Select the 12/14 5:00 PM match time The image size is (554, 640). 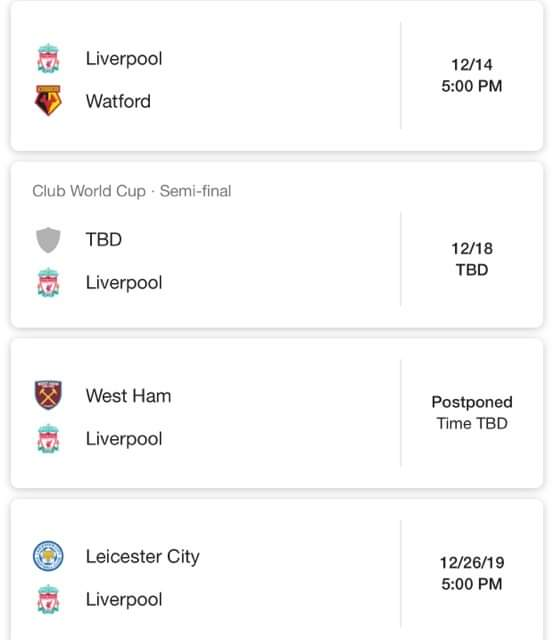472,76
